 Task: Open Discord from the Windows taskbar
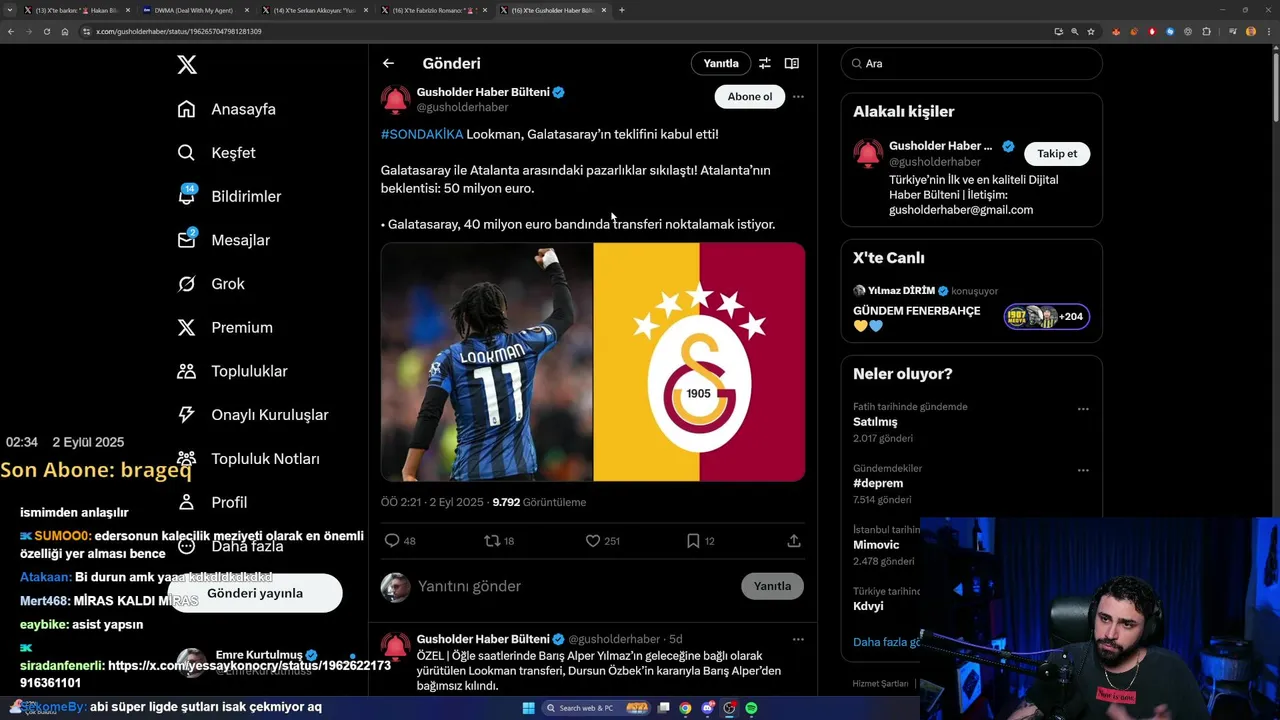pos(708,708)
